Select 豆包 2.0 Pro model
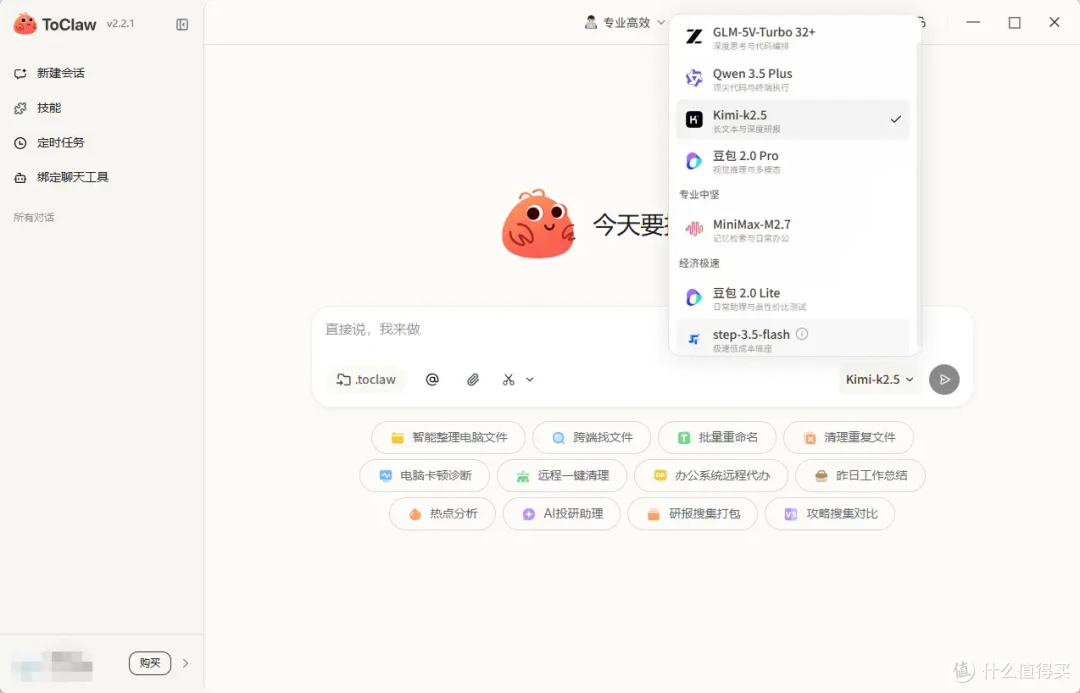This screenshot has width=1080, height=693. click(x=793, y=161)
